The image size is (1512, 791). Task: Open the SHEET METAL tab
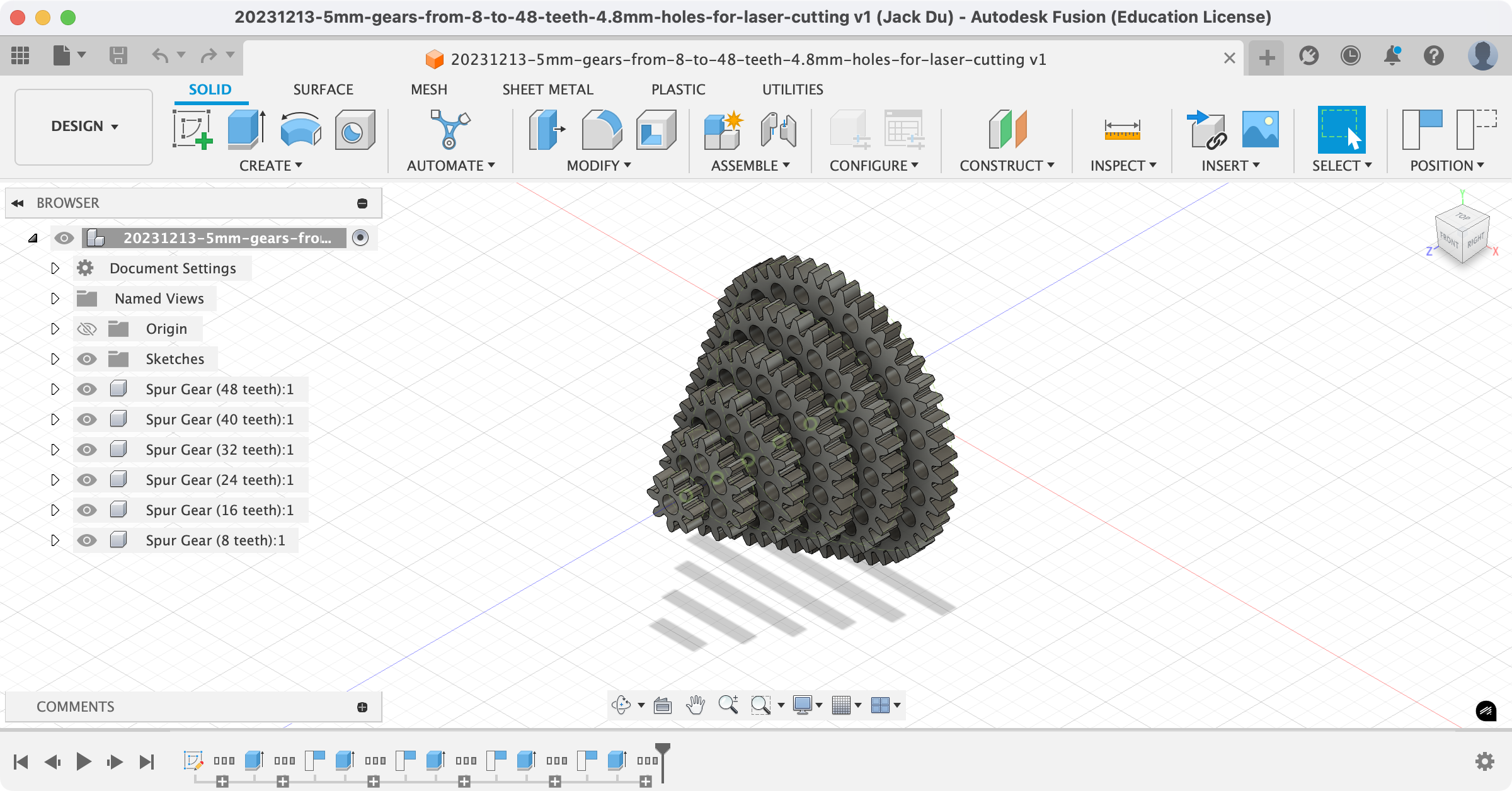[x=547, y=89]
